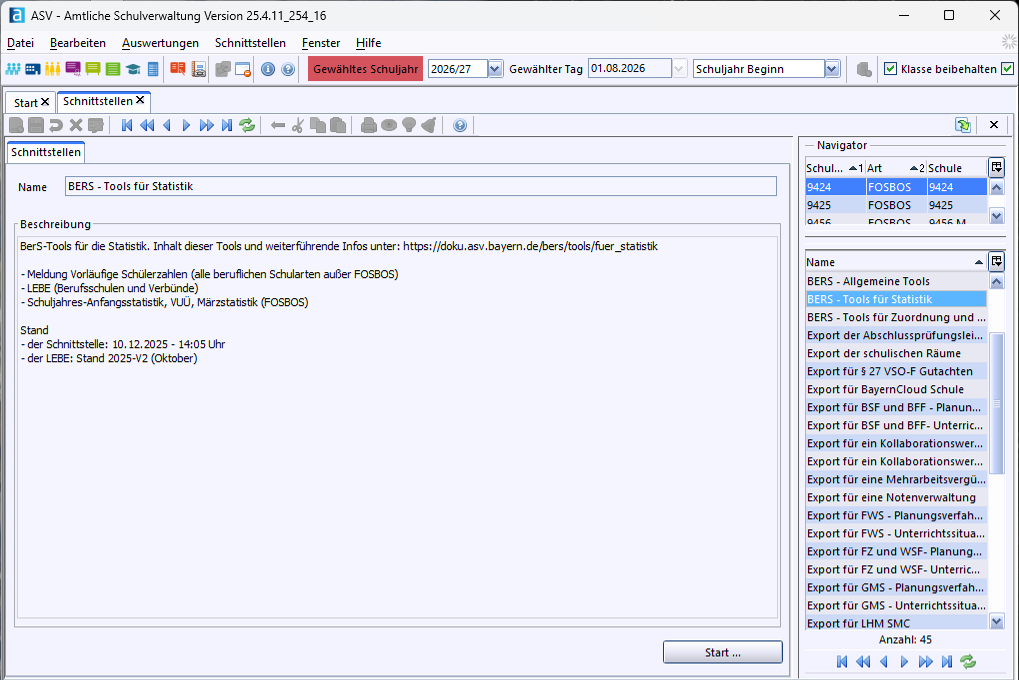Screen dimensions: 1019x680
Task: Go to next record in record toolbar
Action: (186, 125)
